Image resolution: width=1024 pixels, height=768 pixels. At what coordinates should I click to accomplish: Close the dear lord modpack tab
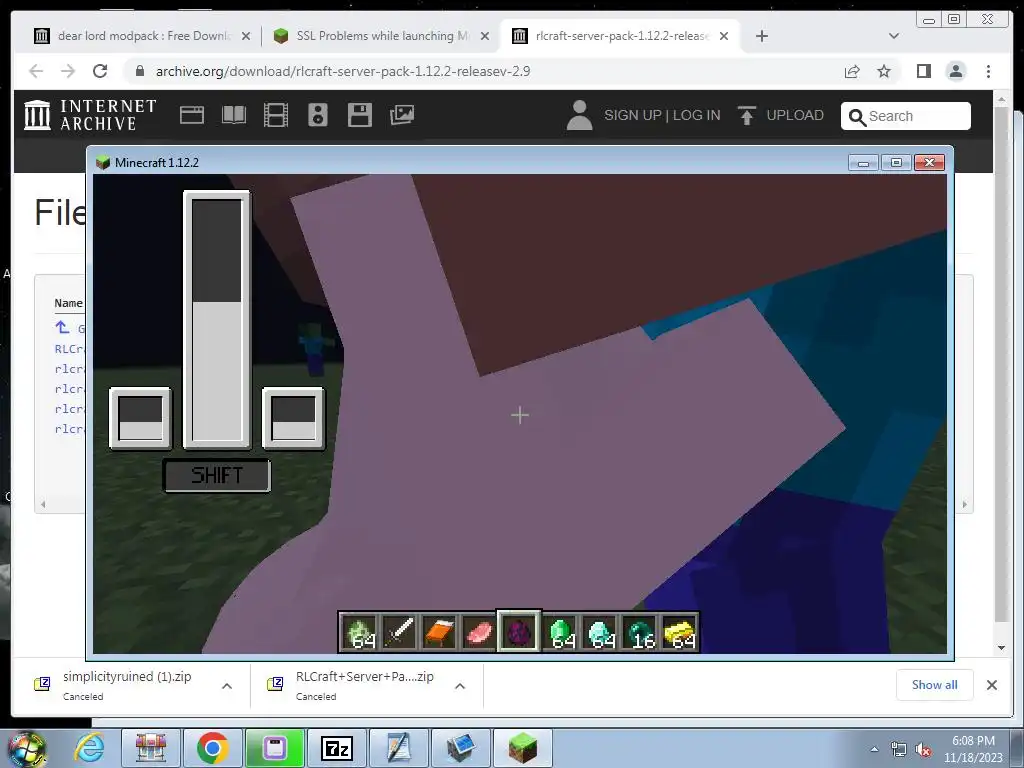click(x=246, y=37)
